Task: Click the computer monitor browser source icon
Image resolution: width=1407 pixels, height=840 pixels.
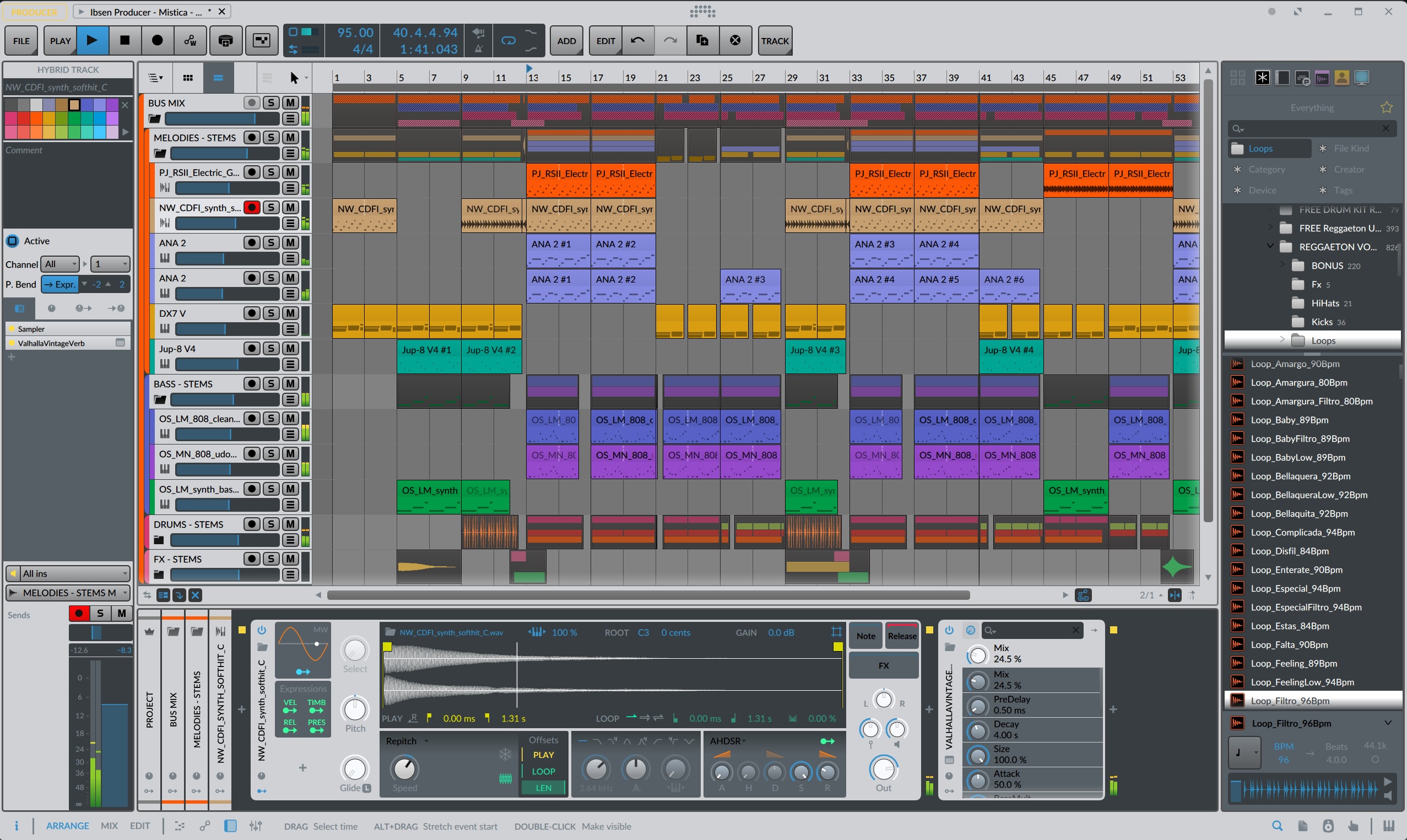Action: click(x=1362, y=78)
